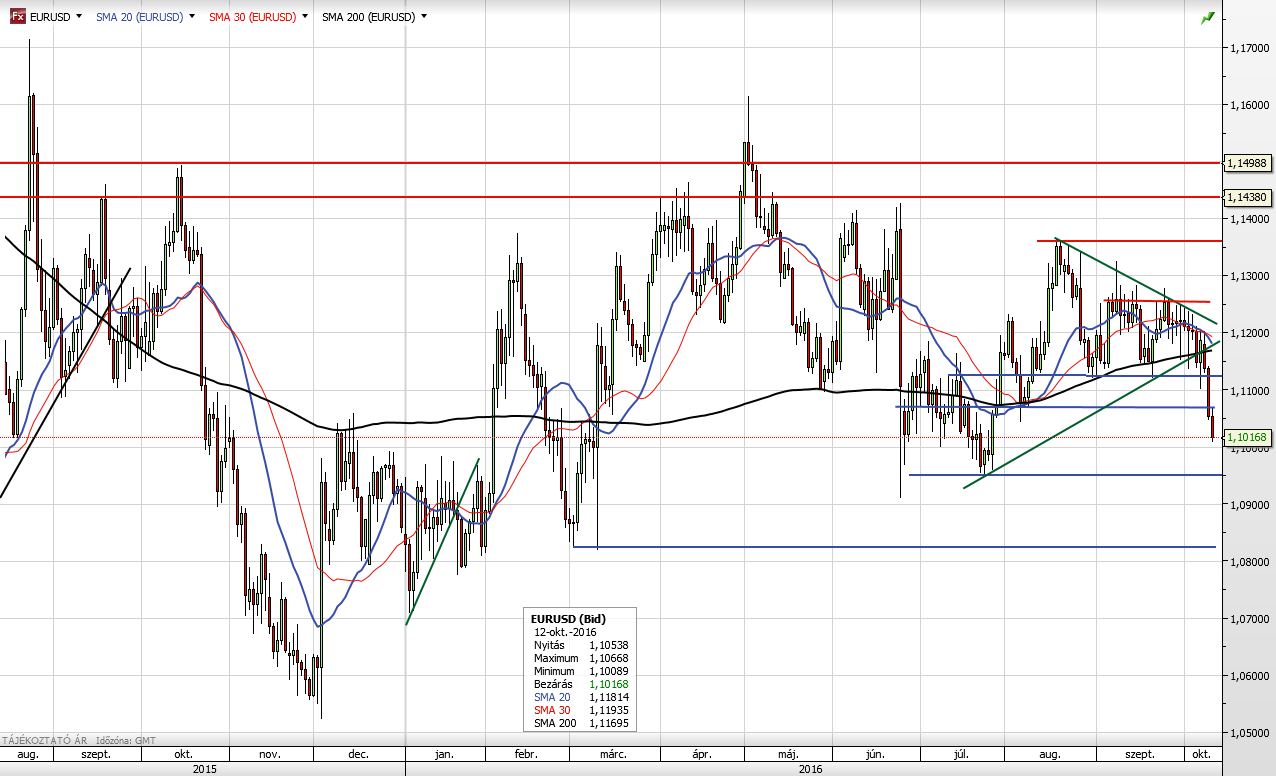Click the 1,05000 price axis label
The image size is (1276, 776).
click(x=1249, y=732)
